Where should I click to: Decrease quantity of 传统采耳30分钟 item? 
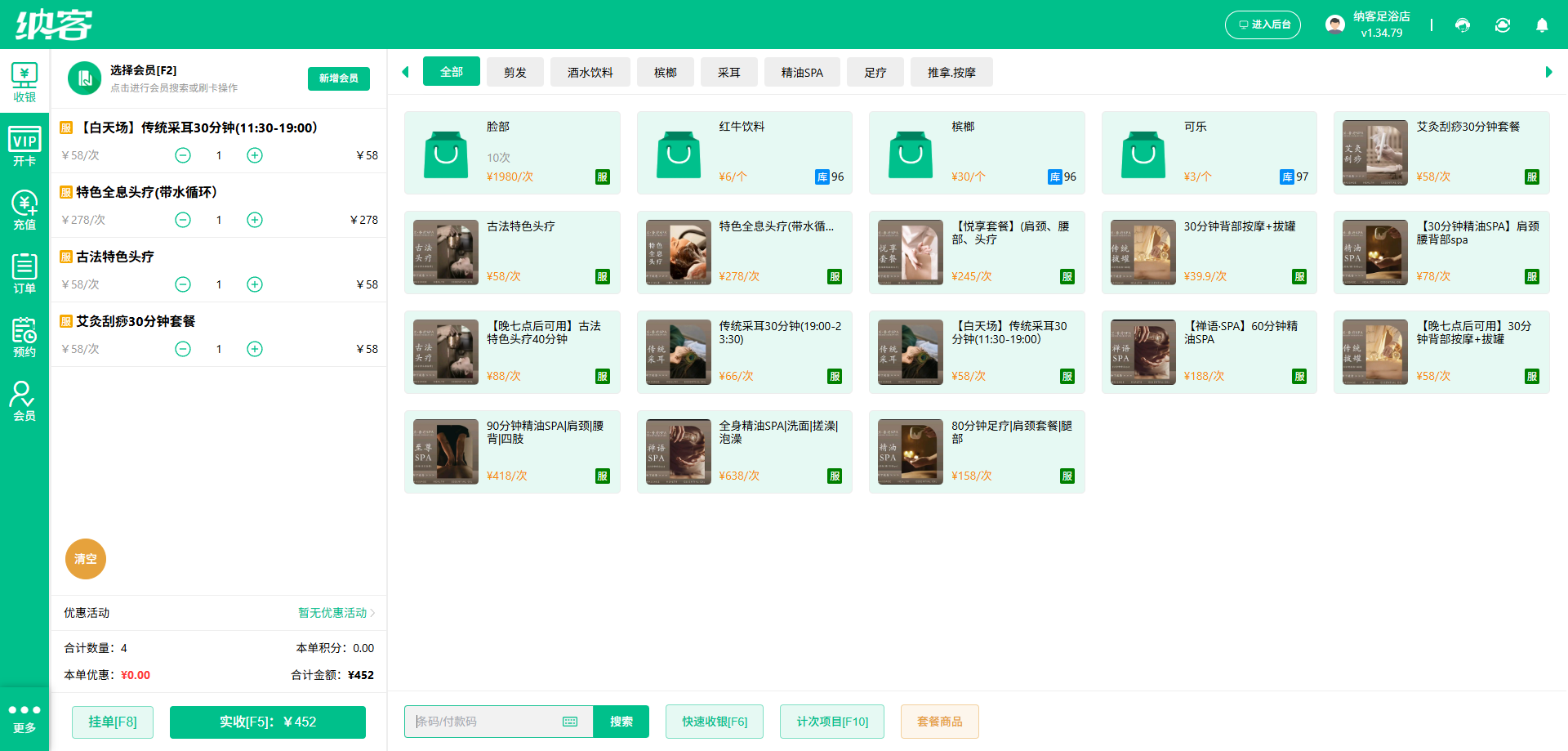tap(183, 155)
